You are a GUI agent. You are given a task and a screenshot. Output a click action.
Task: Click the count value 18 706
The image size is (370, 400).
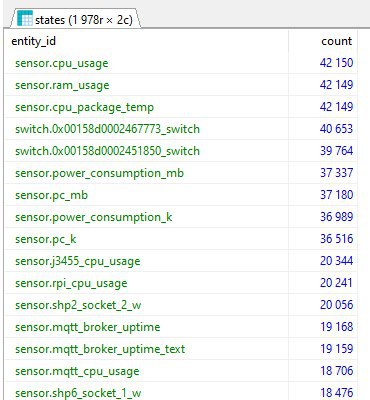336,371
